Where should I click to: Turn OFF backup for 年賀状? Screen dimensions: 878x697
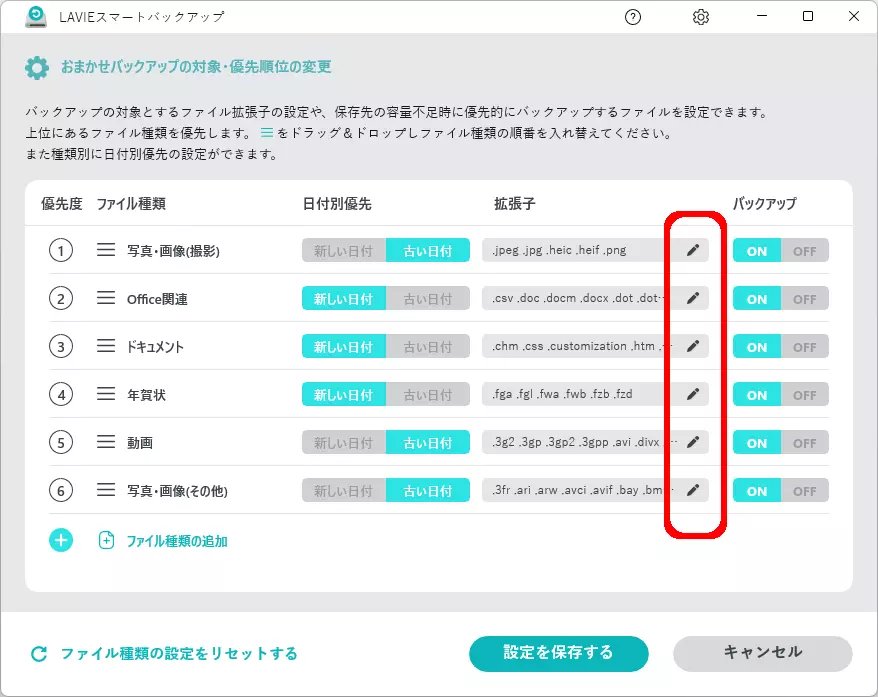805,395
